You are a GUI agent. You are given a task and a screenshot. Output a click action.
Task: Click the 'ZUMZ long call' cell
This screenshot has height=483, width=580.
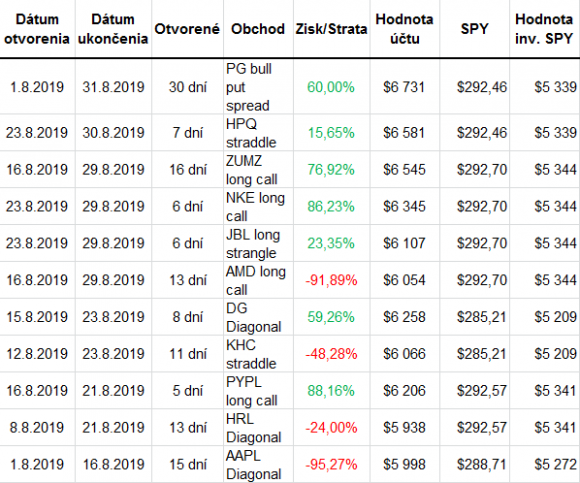258,169
